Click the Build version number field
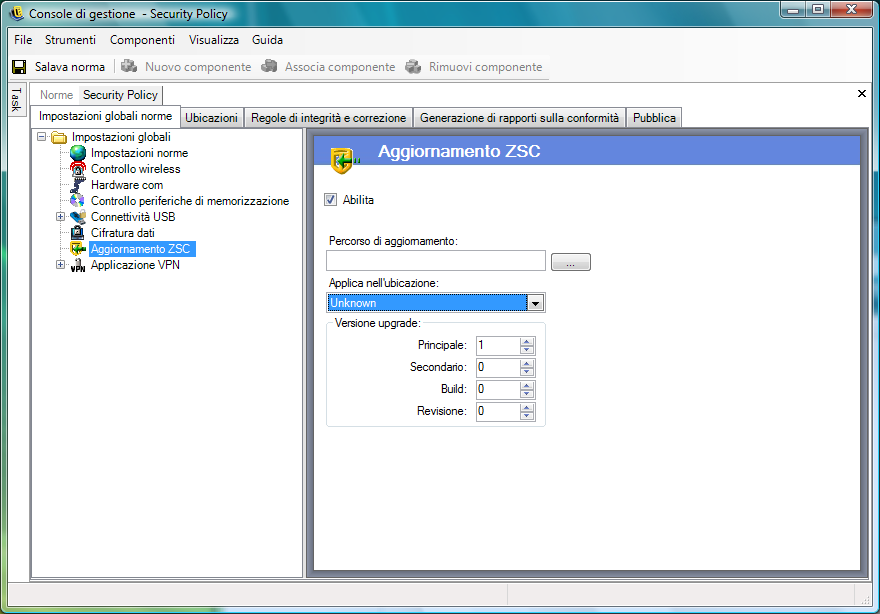 498,390
